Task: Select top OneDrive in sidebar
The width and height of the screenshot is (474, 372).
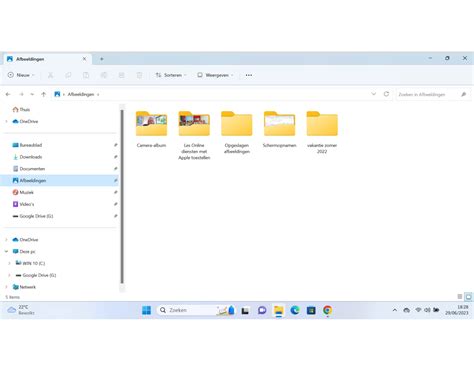Action: point(25,121)
